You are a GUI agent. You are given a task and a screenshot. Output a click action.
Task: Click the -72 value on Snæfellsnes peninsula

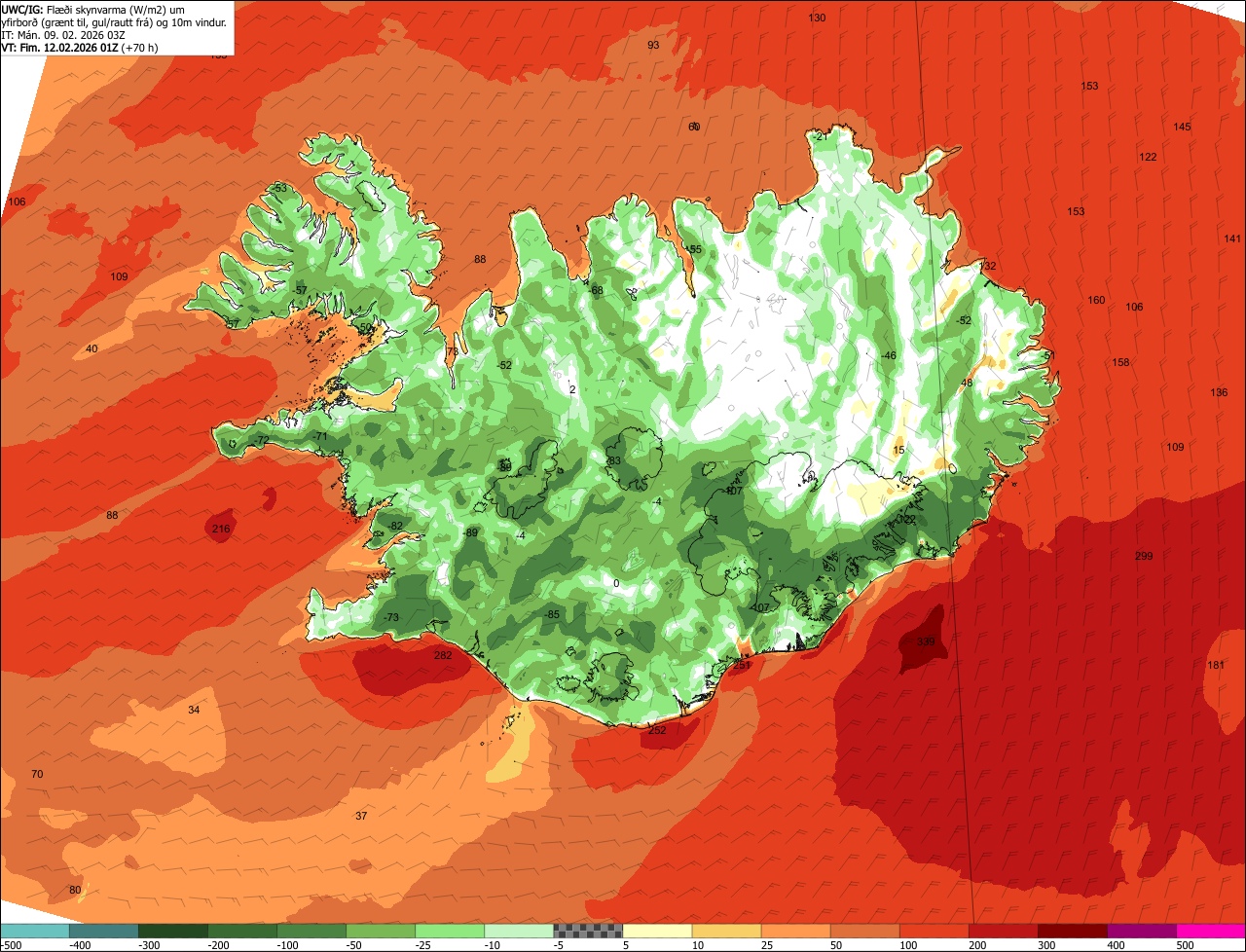click(x=261, y=442)
